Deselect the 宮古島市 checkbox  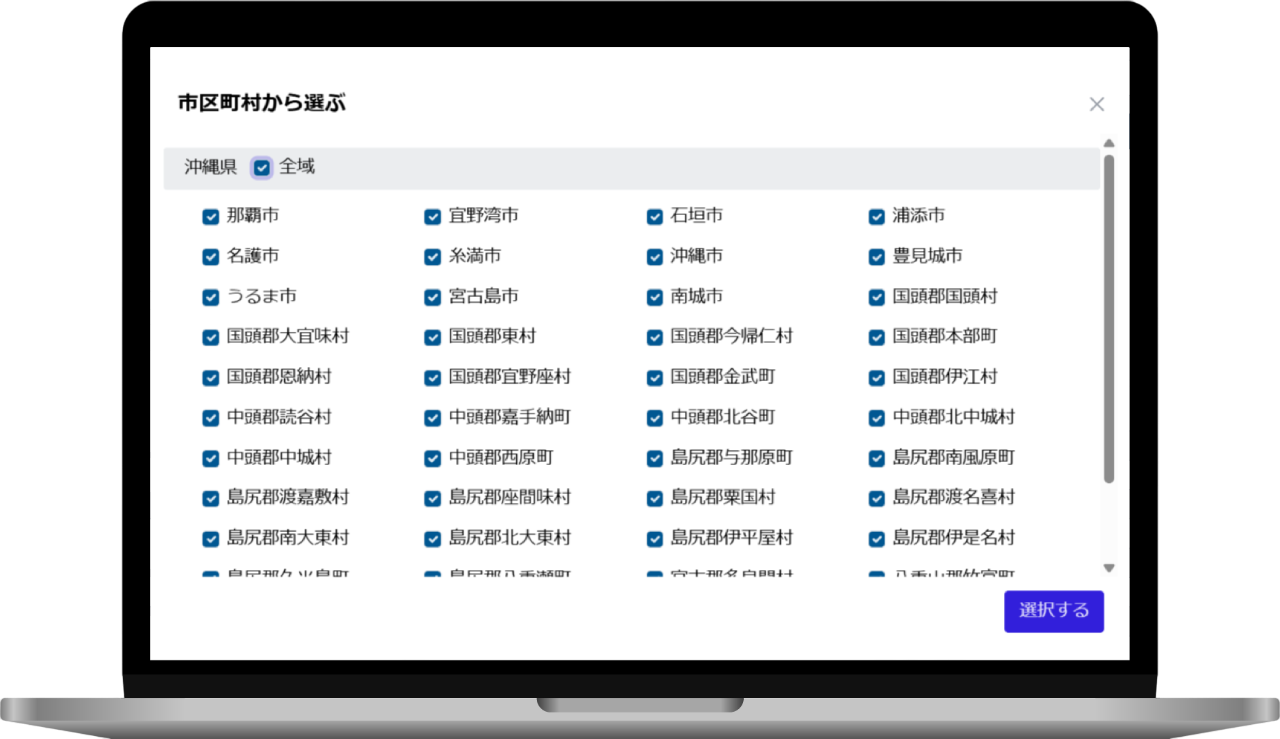433,298
